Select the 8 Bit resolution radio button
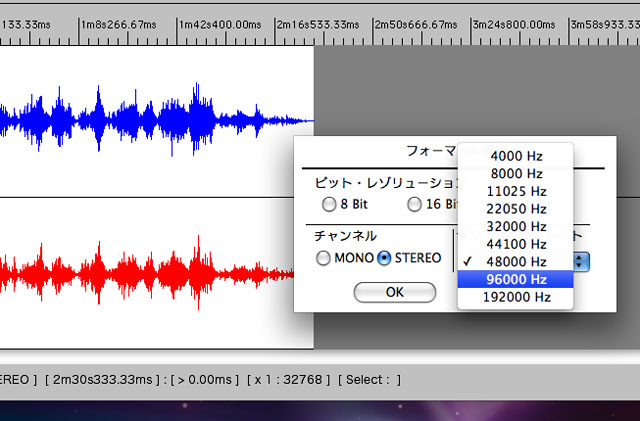The width and height of the screenshot is (640, 421). [x=329, y=204]
